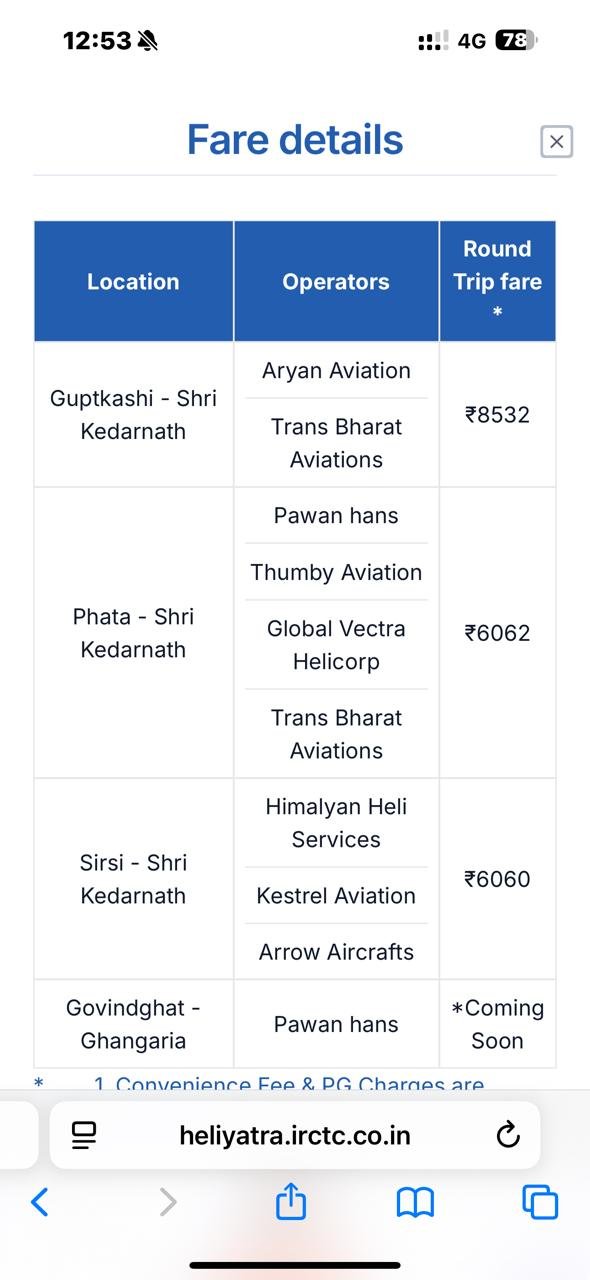Tap the Guptkashi - Shri Kedarnath cell
Screen dimensions: 590x1280
pyautogui.click(x=133, y=415)
